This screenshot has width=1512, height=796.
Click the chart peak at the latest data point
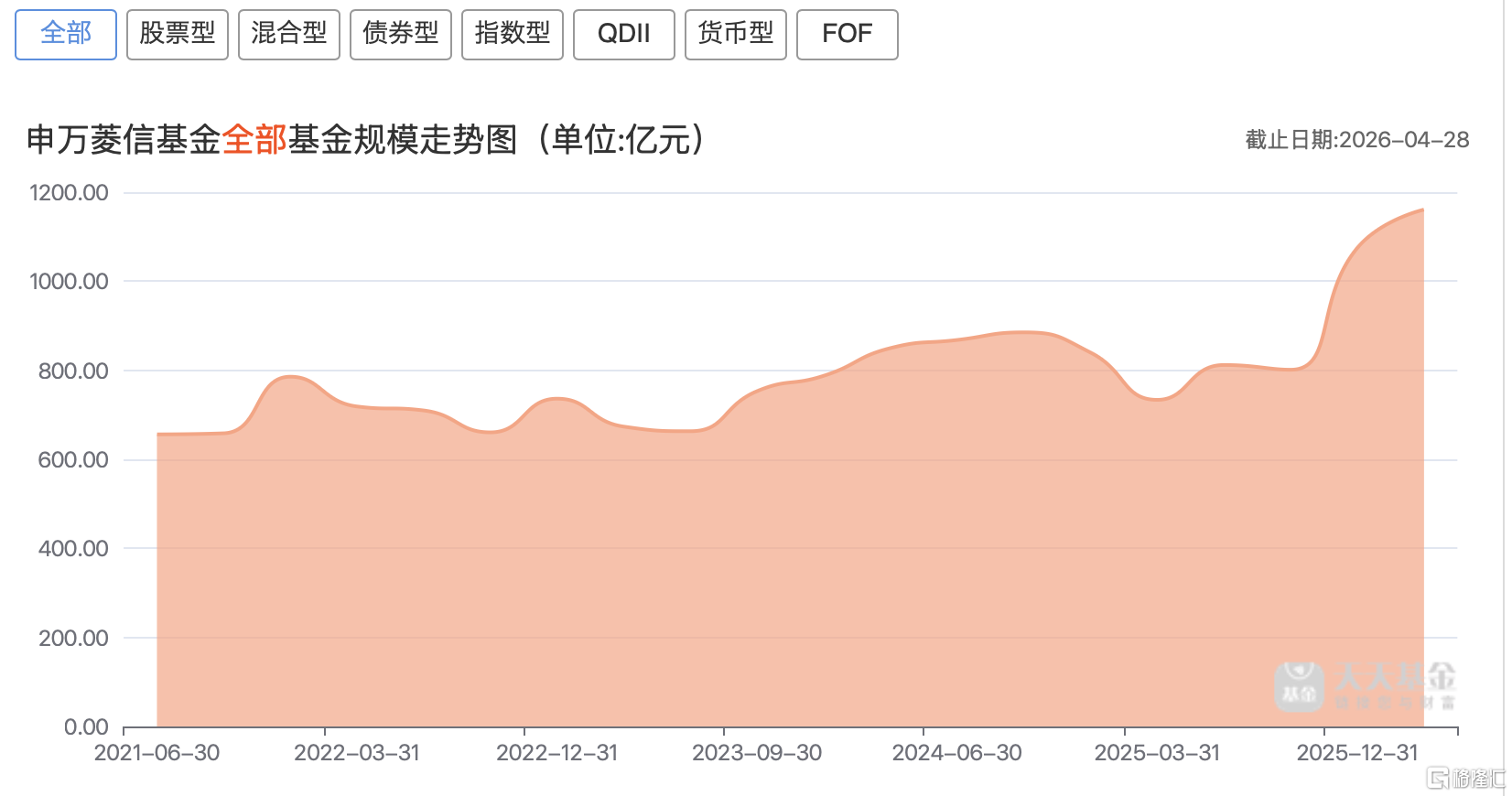tap(1423, 210)
